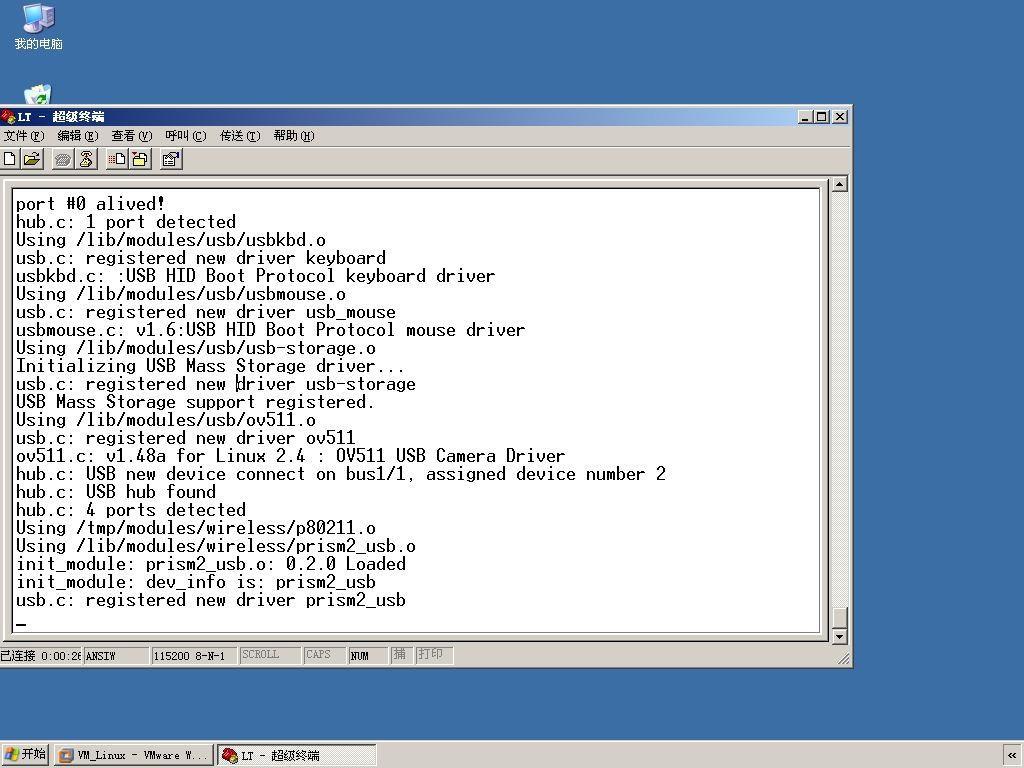The width and height of the screenshot is (1024, 768).
Task: Click the line "hub.c: USB hub found"
Action: point(116,492)
